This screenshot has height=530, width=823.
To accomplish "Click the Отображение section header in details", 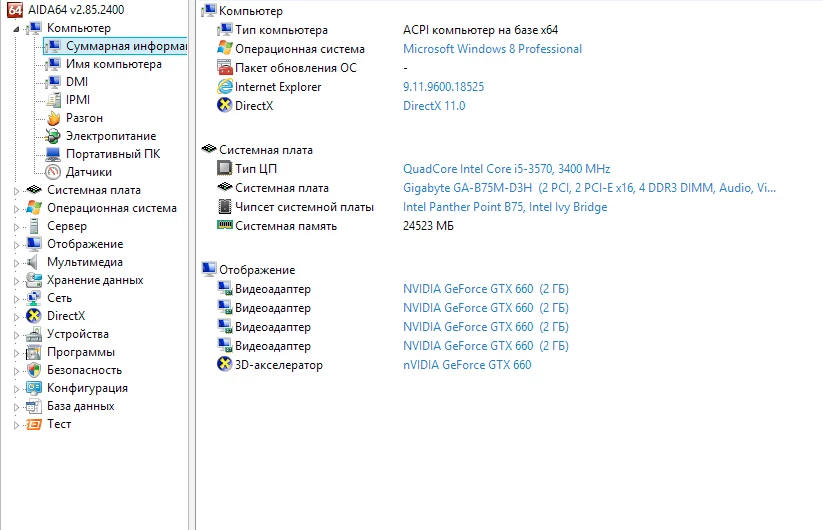I will coord(257,270).
